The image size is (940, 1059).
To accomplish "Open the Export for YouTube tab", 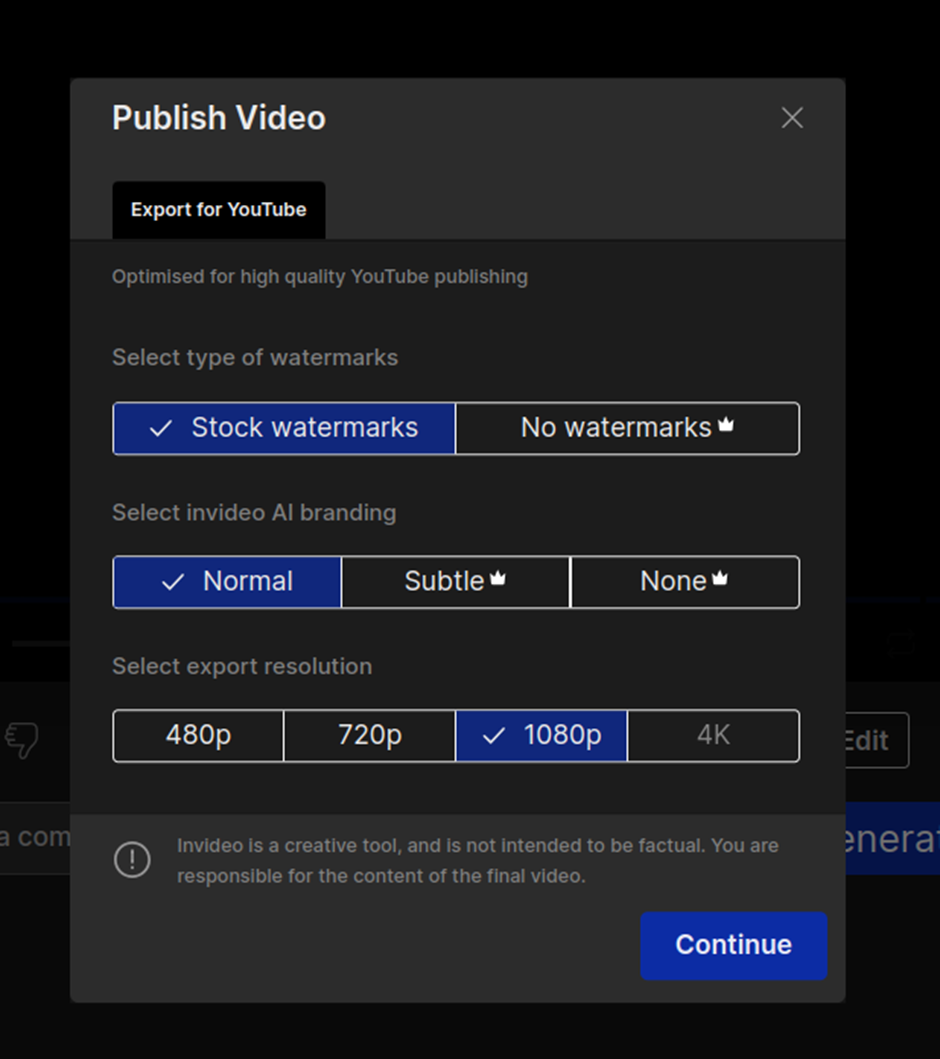I will (x=219, y=209).
